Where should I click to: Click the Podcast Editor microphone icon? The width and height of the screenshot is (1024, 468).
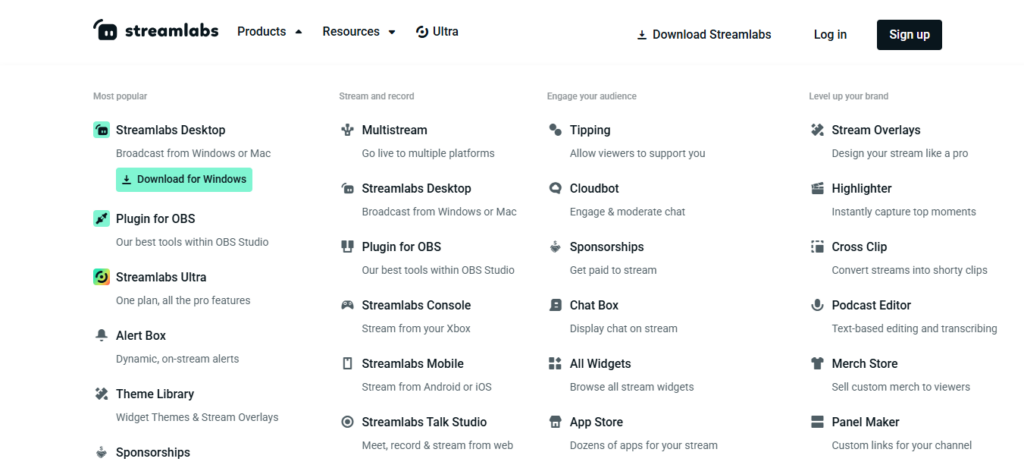(x=817, y=305)
